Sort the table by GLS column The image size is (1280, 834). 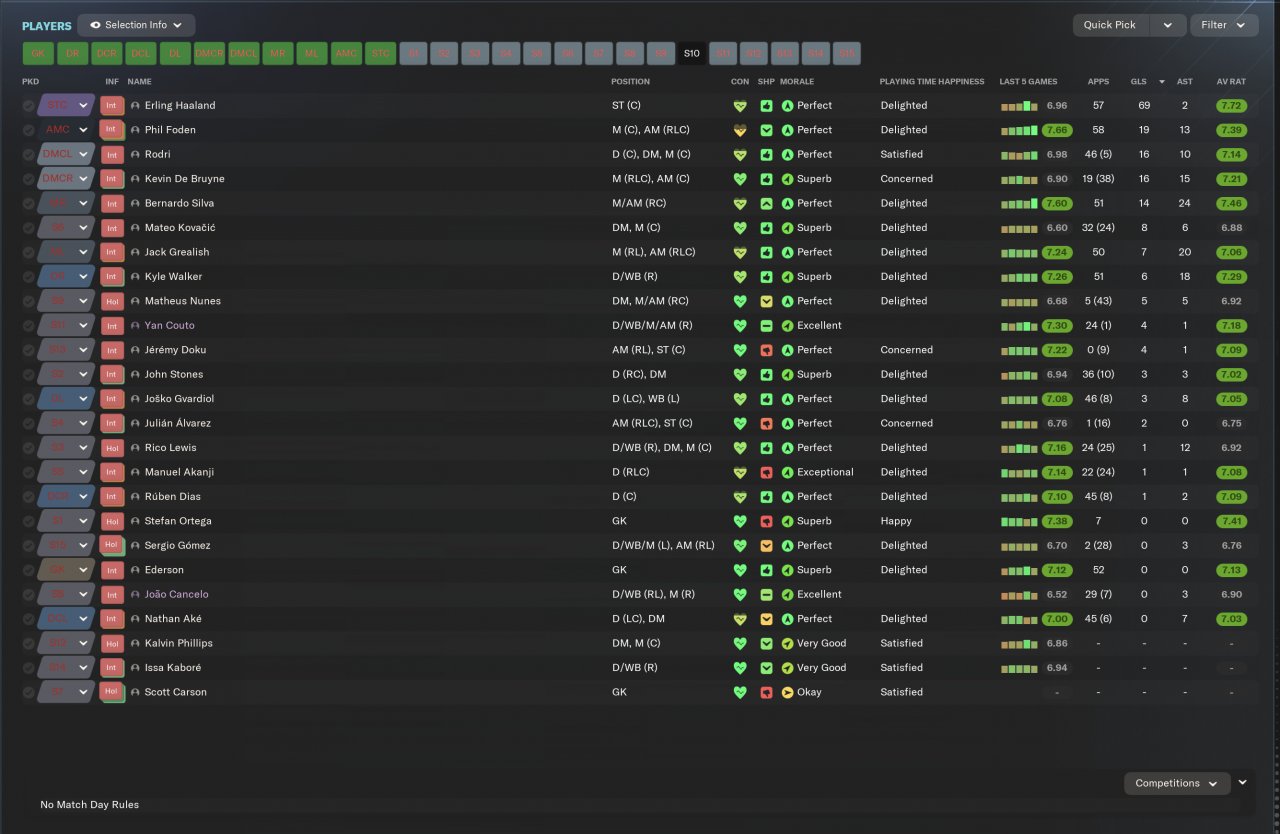point(1139,82)
